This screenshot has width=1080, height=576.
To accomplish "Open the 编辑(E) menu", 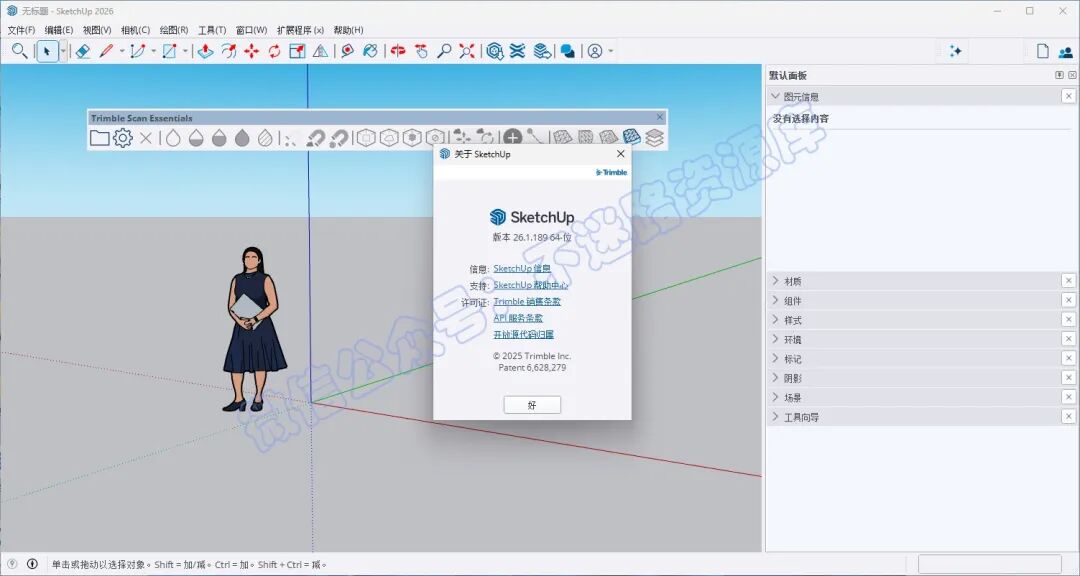I will click(59, 30).
